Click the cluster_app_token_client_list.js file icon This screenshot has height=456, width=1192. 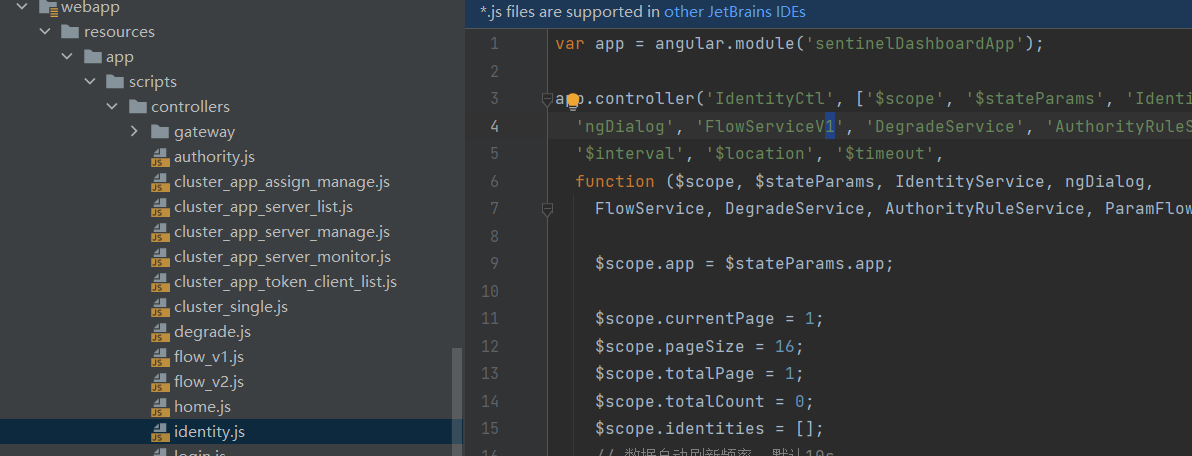160,283
